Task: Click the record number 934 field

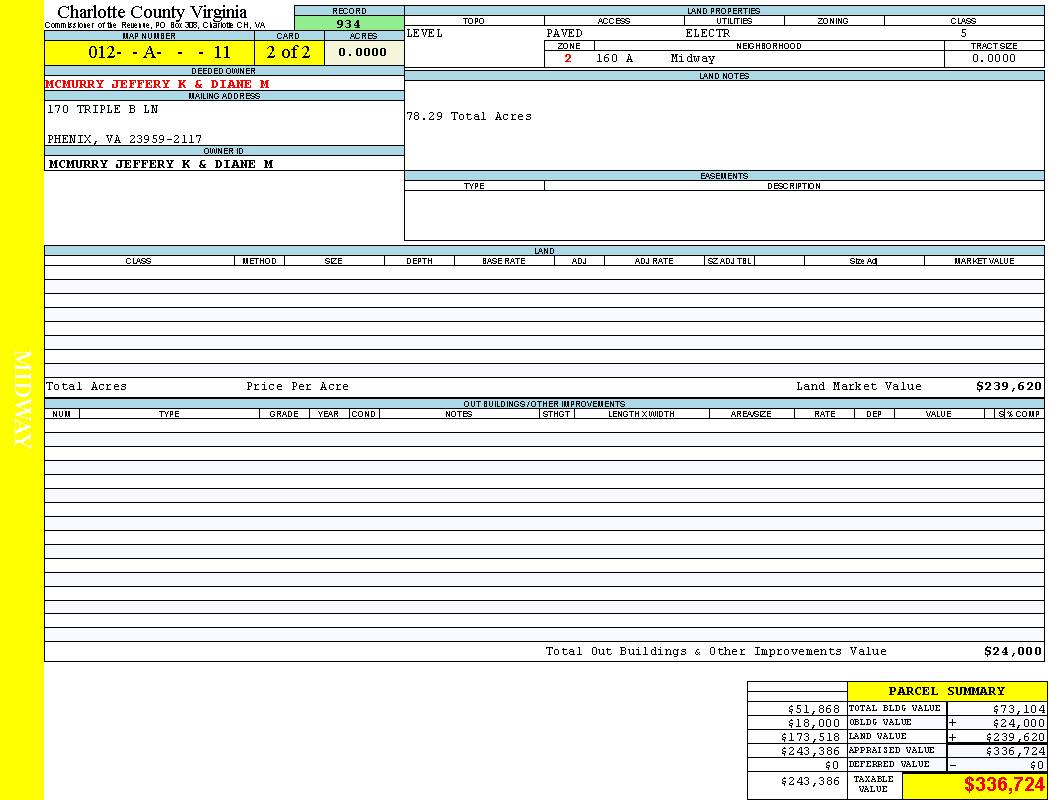Action: 349,24
